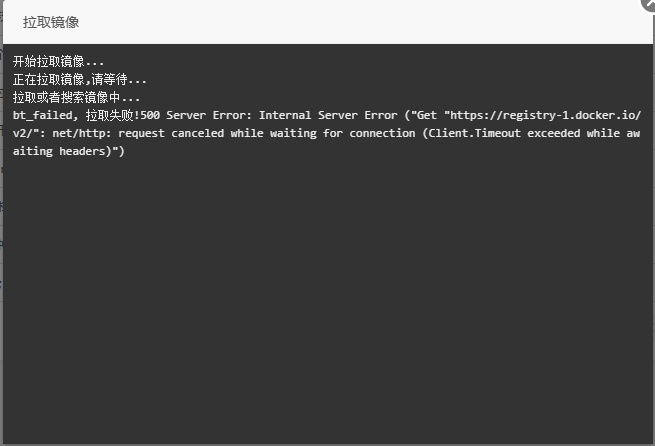Click the bt_failed text in log
This screenshot has height=446, width=655.
click(x=42, y=115)
